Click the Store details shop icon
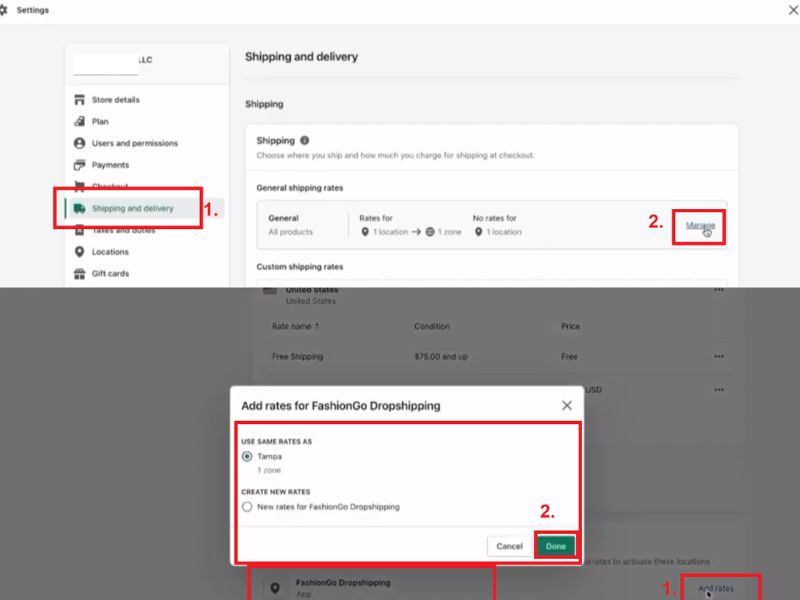This screenshot has width=800, height=600. [80, 100]
